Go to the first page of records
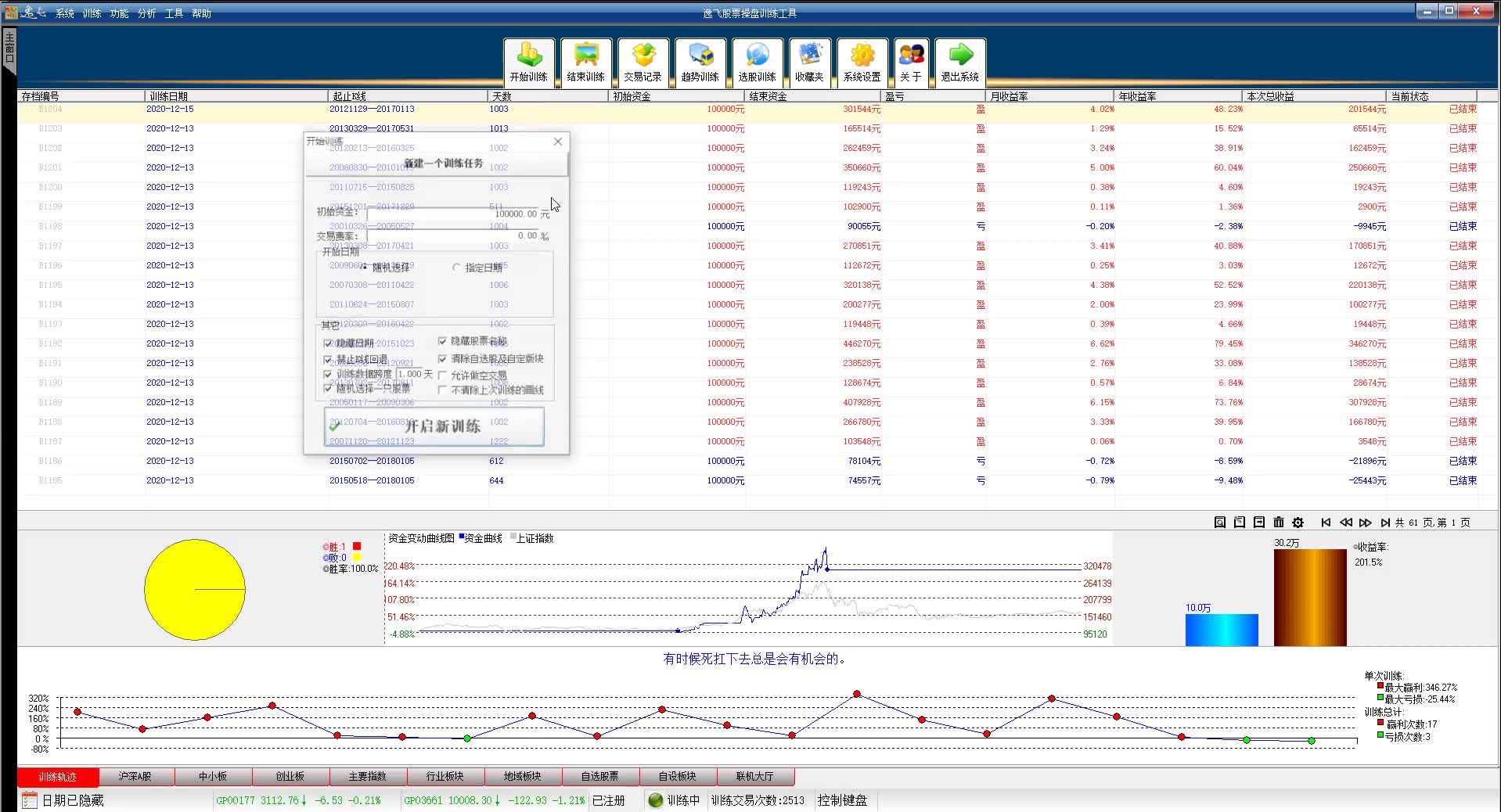1501x812 pixels. click(x=1326, y=523)
